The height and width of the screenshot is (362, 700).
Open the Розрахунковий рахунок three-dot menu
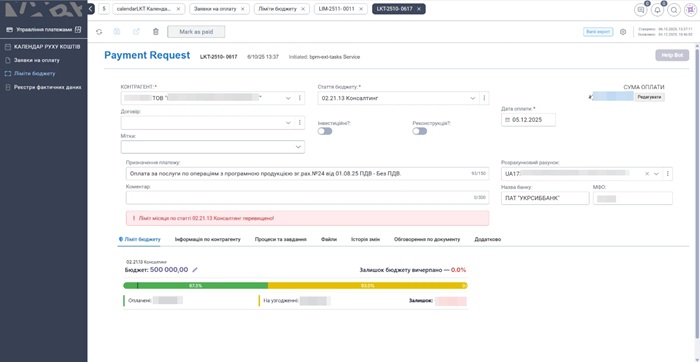pyautogui.click(x=667, y=174)
